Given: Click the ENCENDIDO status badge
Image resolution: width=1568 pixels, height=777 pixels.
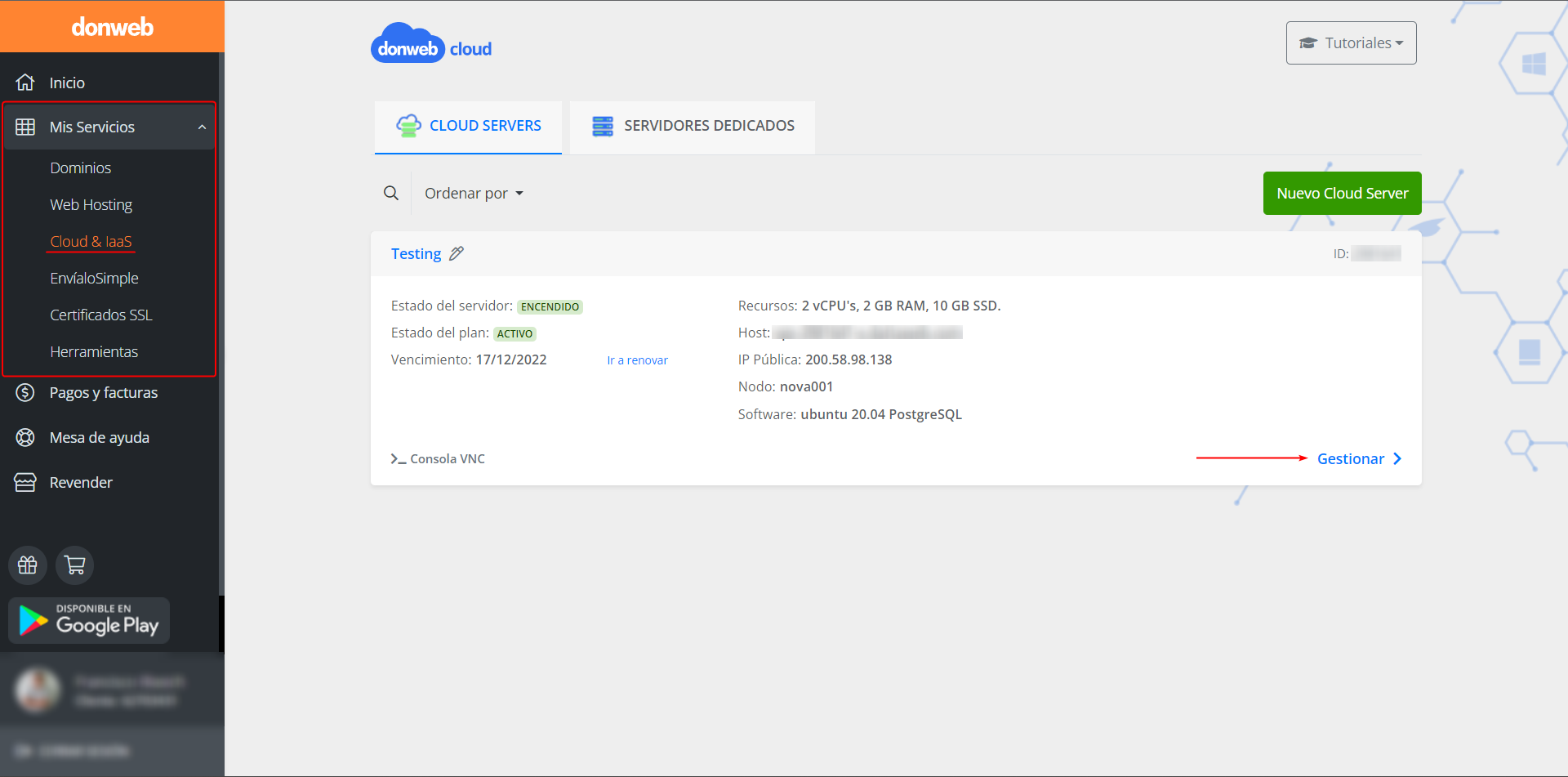Looking at the screenshot, I should (550, 307).
